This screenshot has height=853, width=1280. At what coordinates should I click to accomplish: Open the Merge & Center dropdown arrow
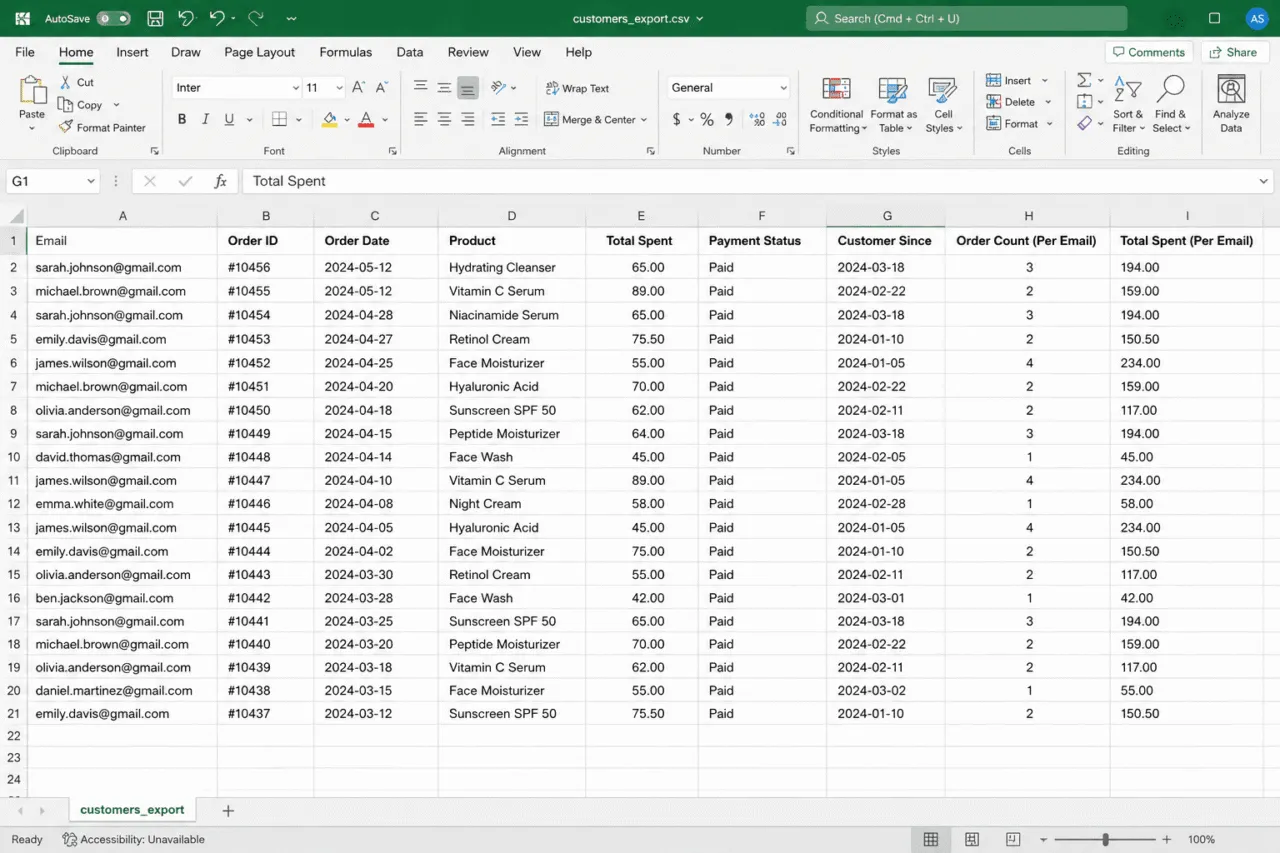pos(644,120)
